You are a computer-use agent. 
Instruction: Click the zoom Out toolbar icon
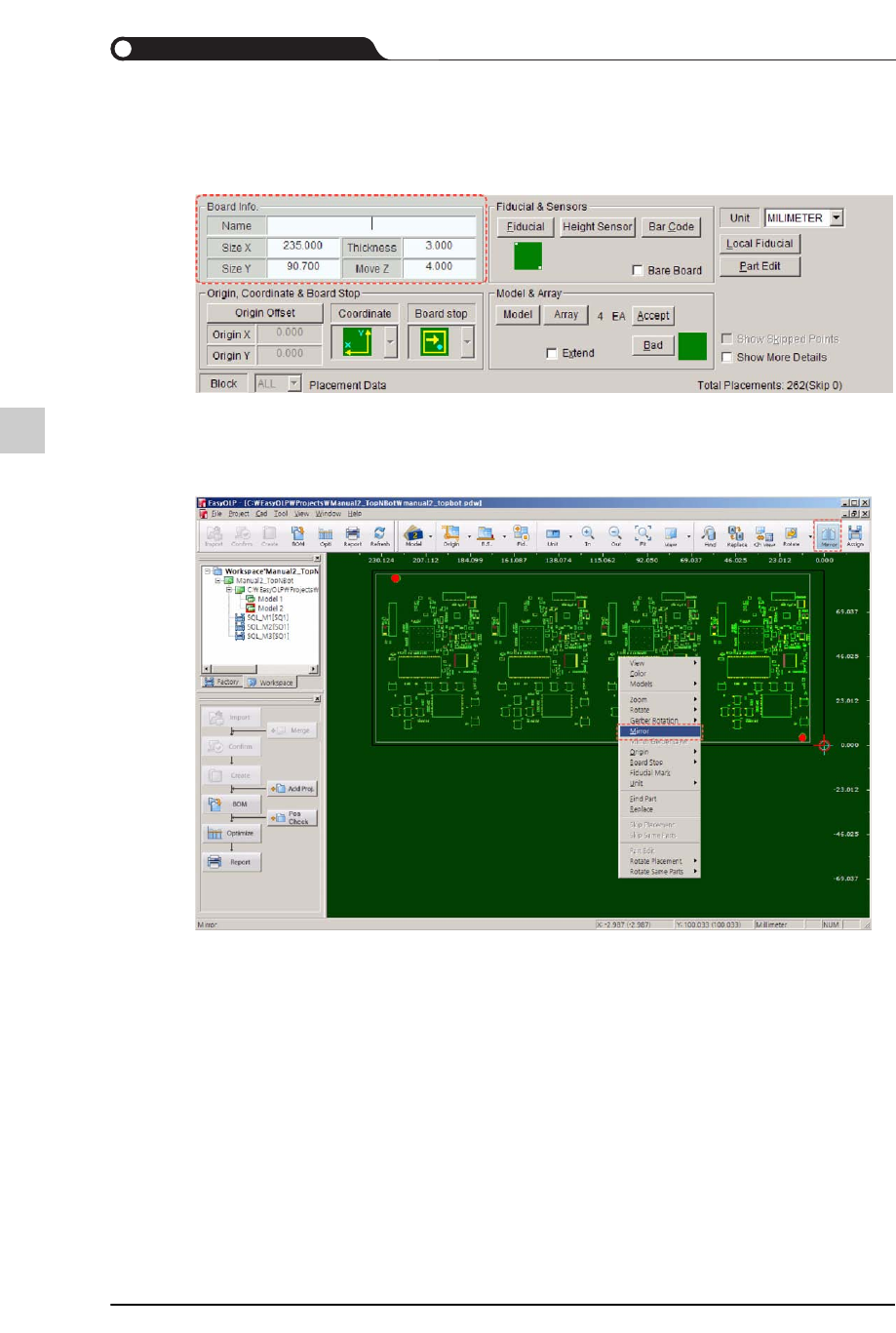point(615,534)
